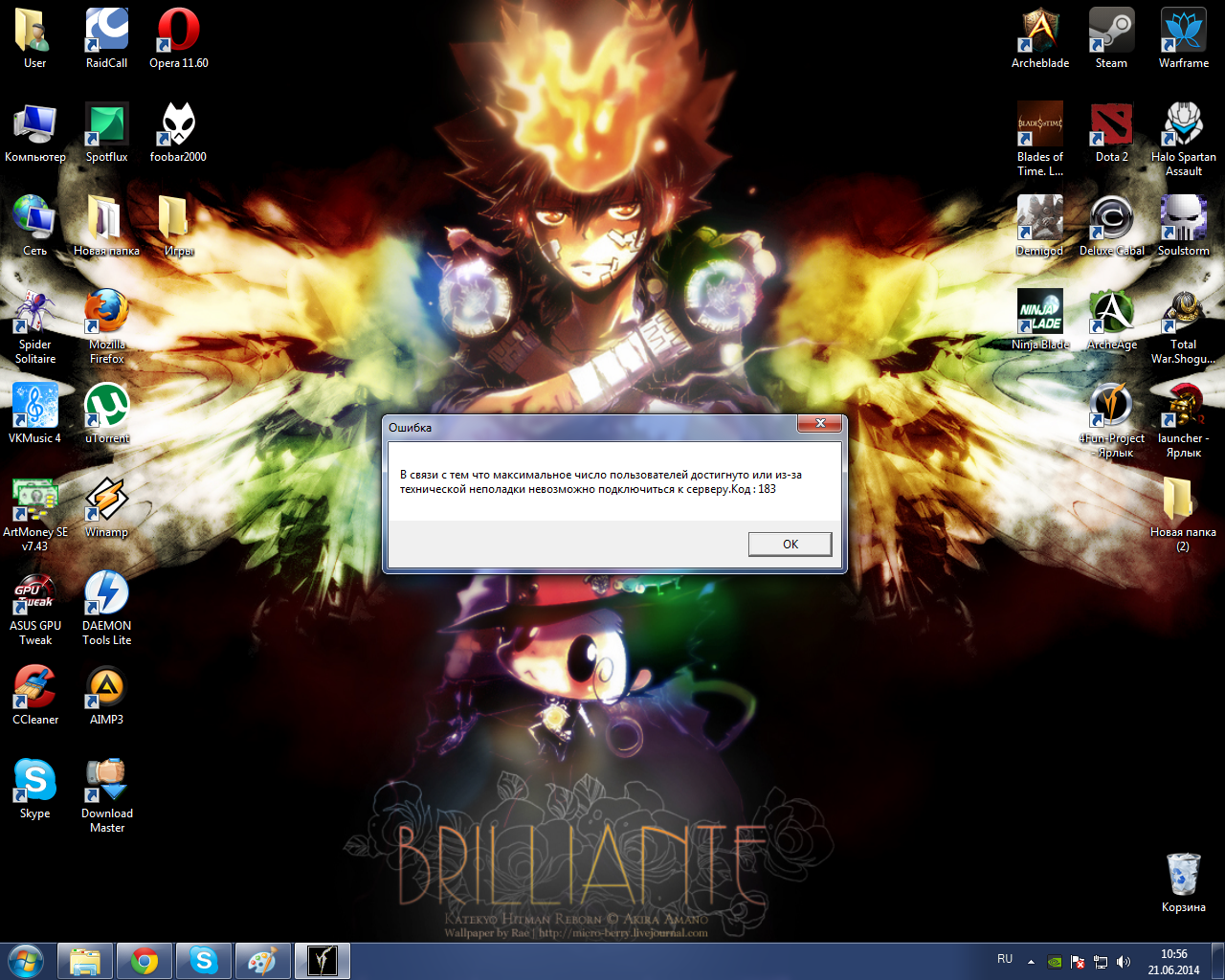Click Show desktop button

point(1217,961)
